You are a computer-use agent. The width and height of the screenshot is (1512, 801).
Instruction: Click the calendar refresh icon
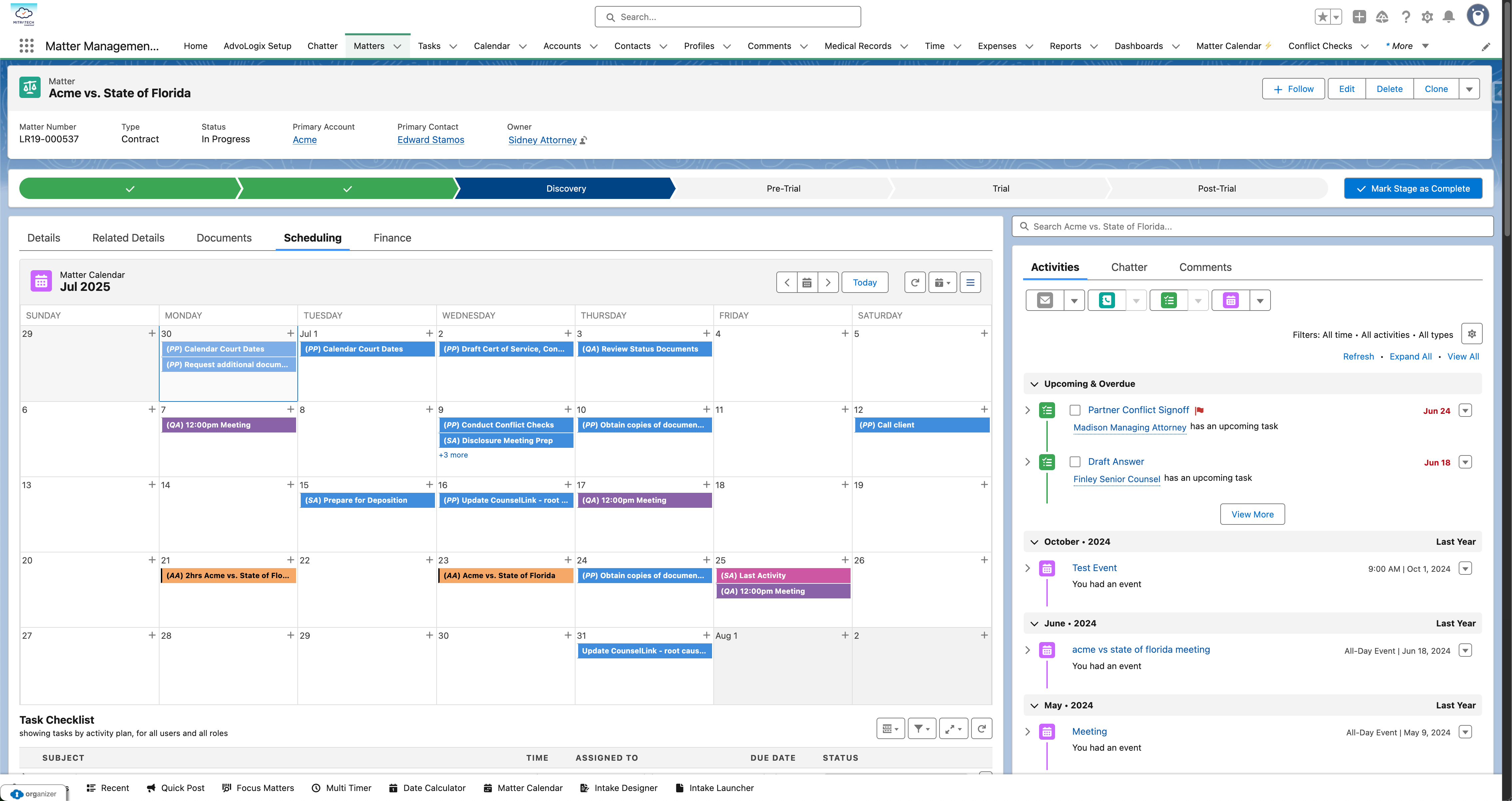(915, 283)
